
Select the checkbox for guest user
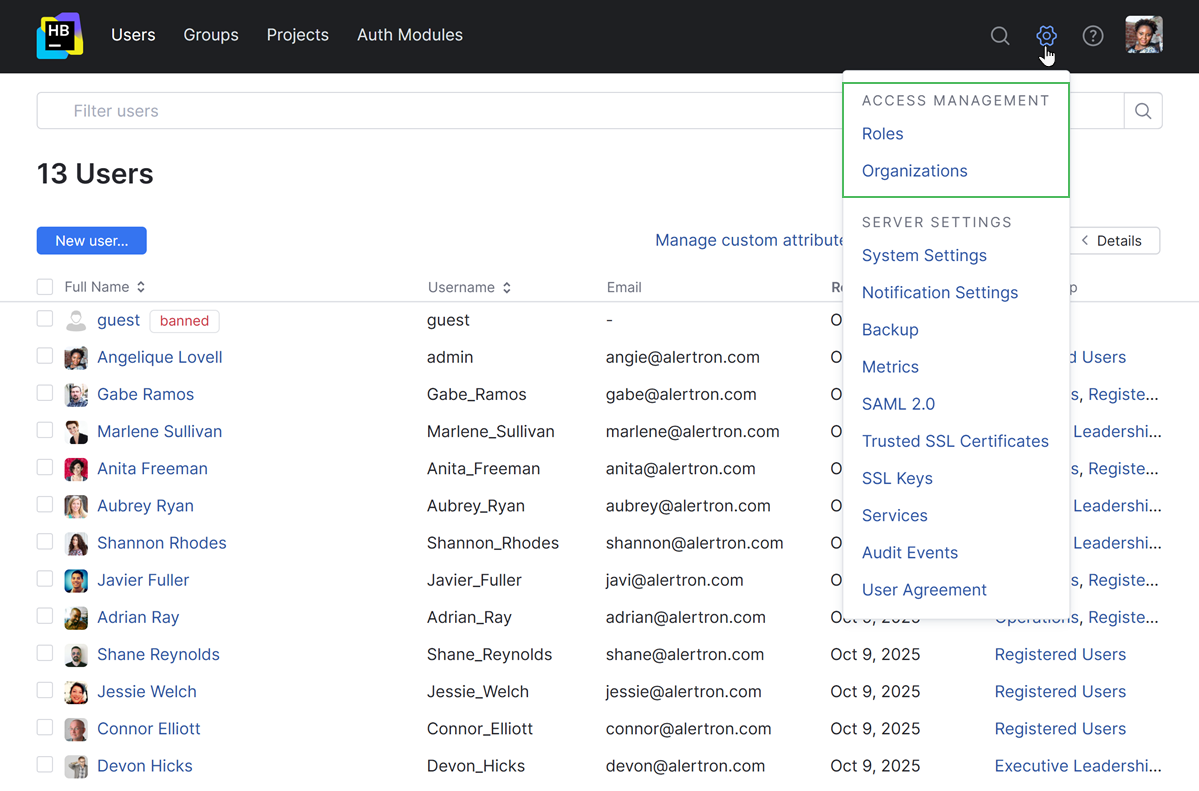pos(45,319)
